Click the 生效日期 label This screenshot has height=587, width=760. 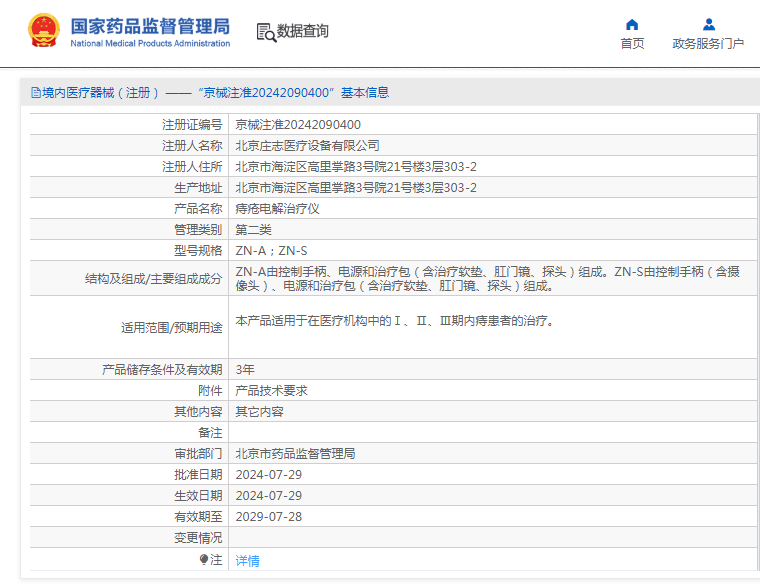[198, 496]
